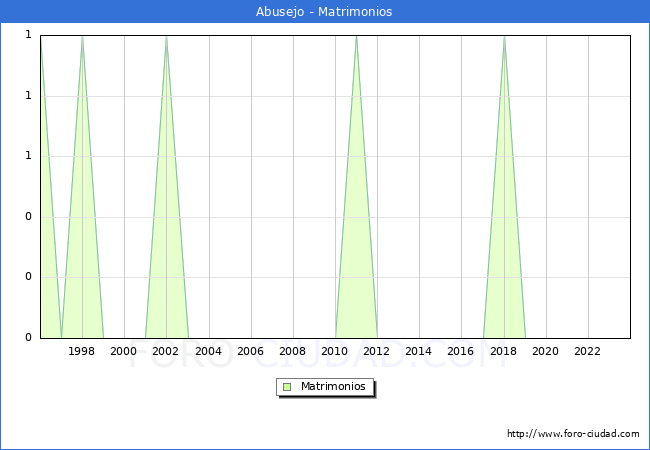Select the Matrimonios legend label

click(x=334, y=387)
